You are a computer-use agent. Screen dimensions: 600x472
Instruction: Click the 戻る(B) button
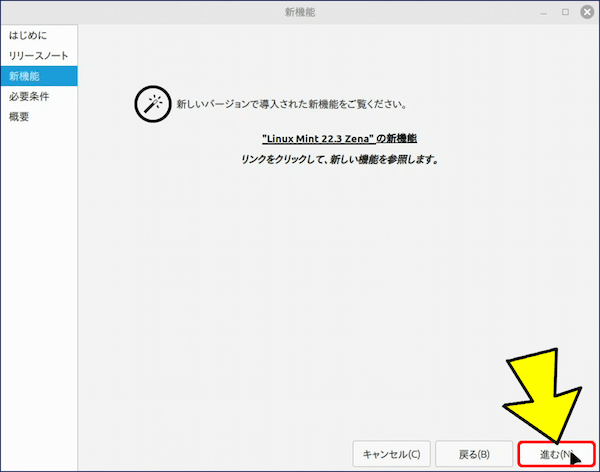[474, 454]
